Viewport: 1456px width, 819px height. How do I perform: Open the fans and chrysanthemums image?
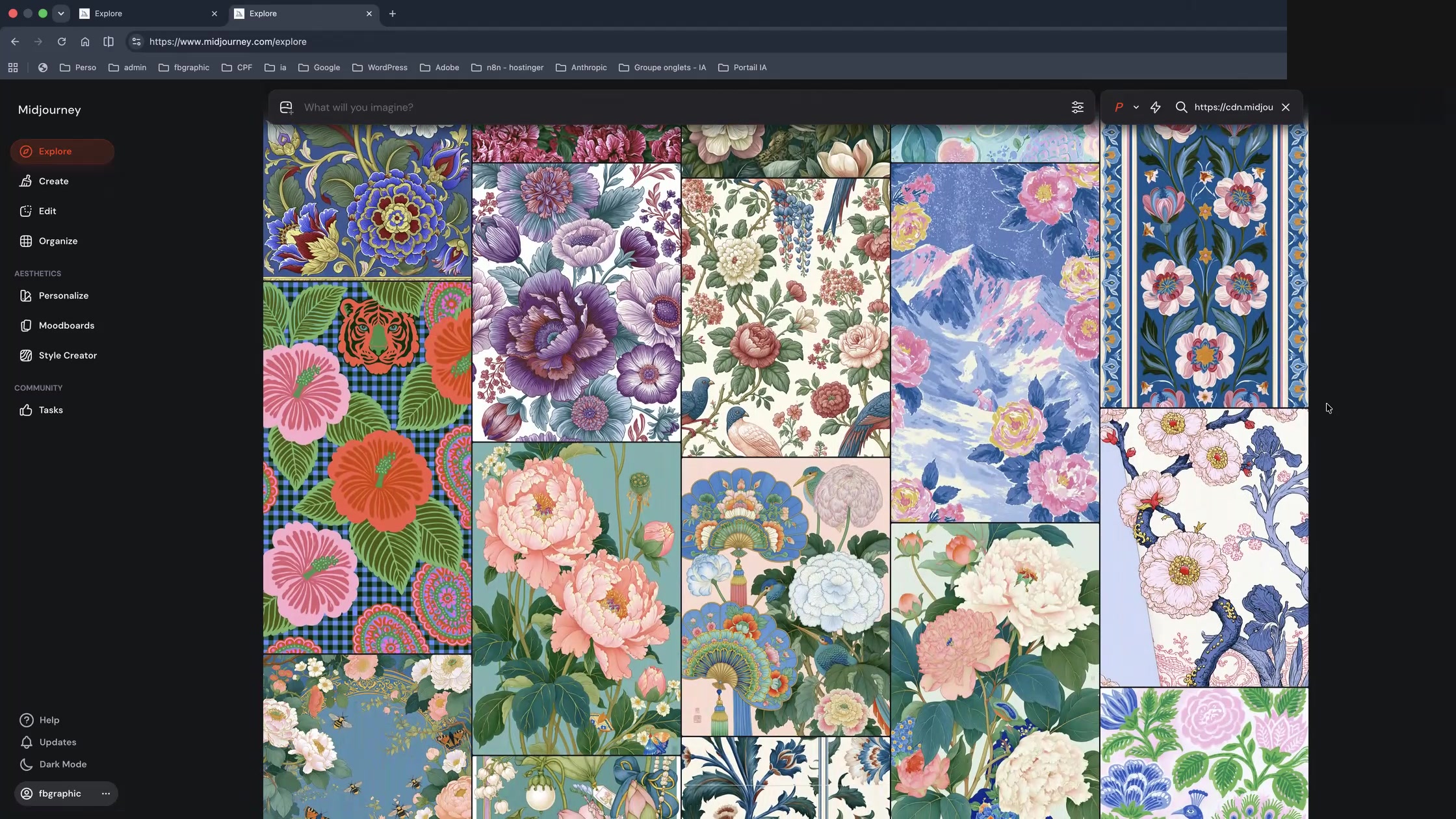[786, 597]
